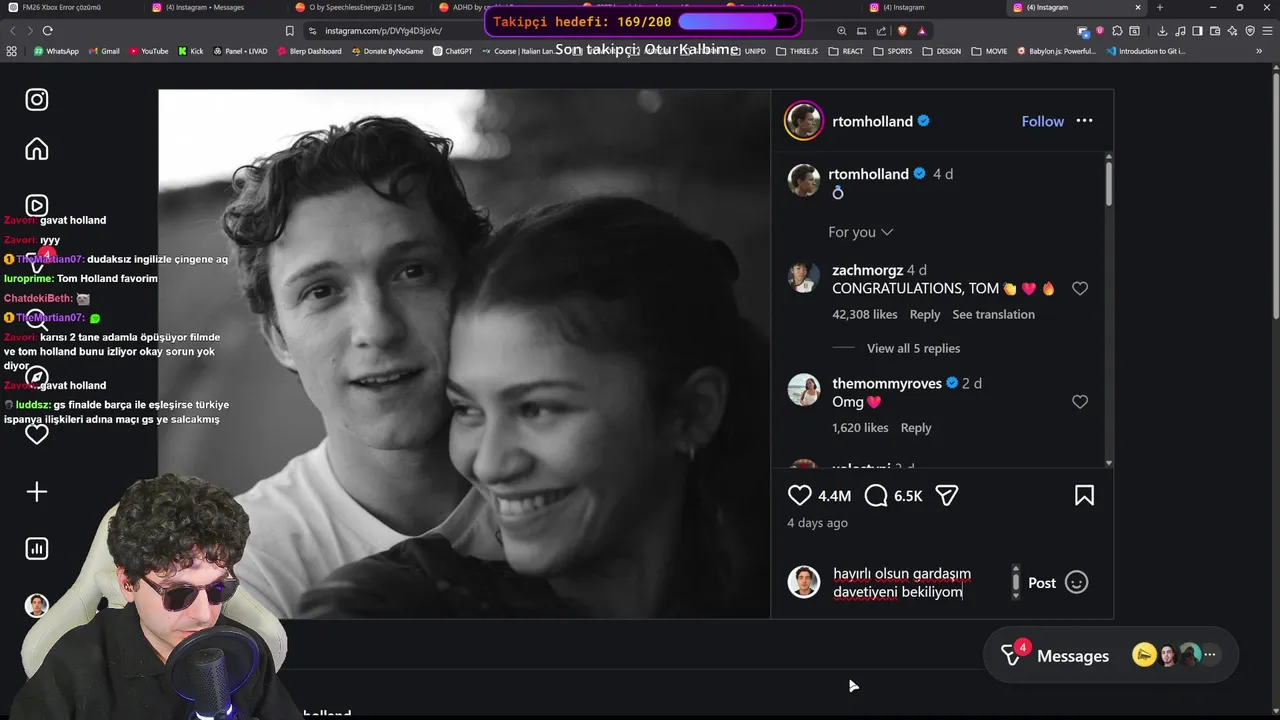Open the DESIGN bookmarks folder
Image resolution: width=1280 pixels, height=720 pixels.
(941, 51)
